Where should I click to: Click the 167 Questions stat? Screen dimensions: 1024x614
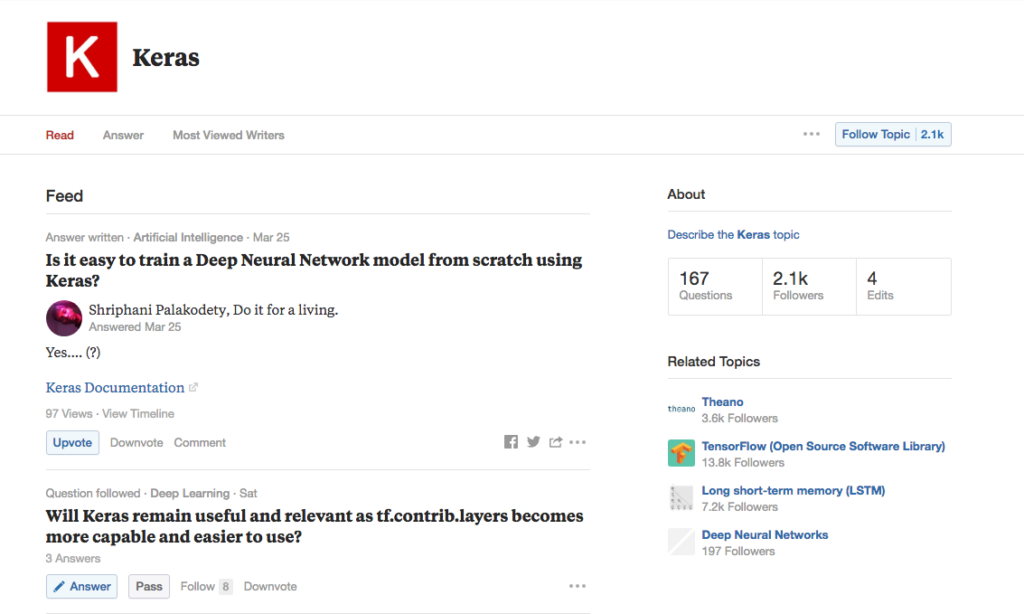pos(715,287)
